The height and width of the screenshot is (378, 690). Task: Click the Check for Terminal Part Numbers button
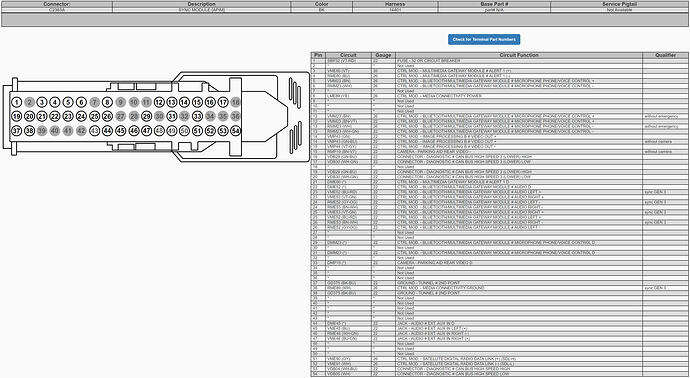click(484, 39)
